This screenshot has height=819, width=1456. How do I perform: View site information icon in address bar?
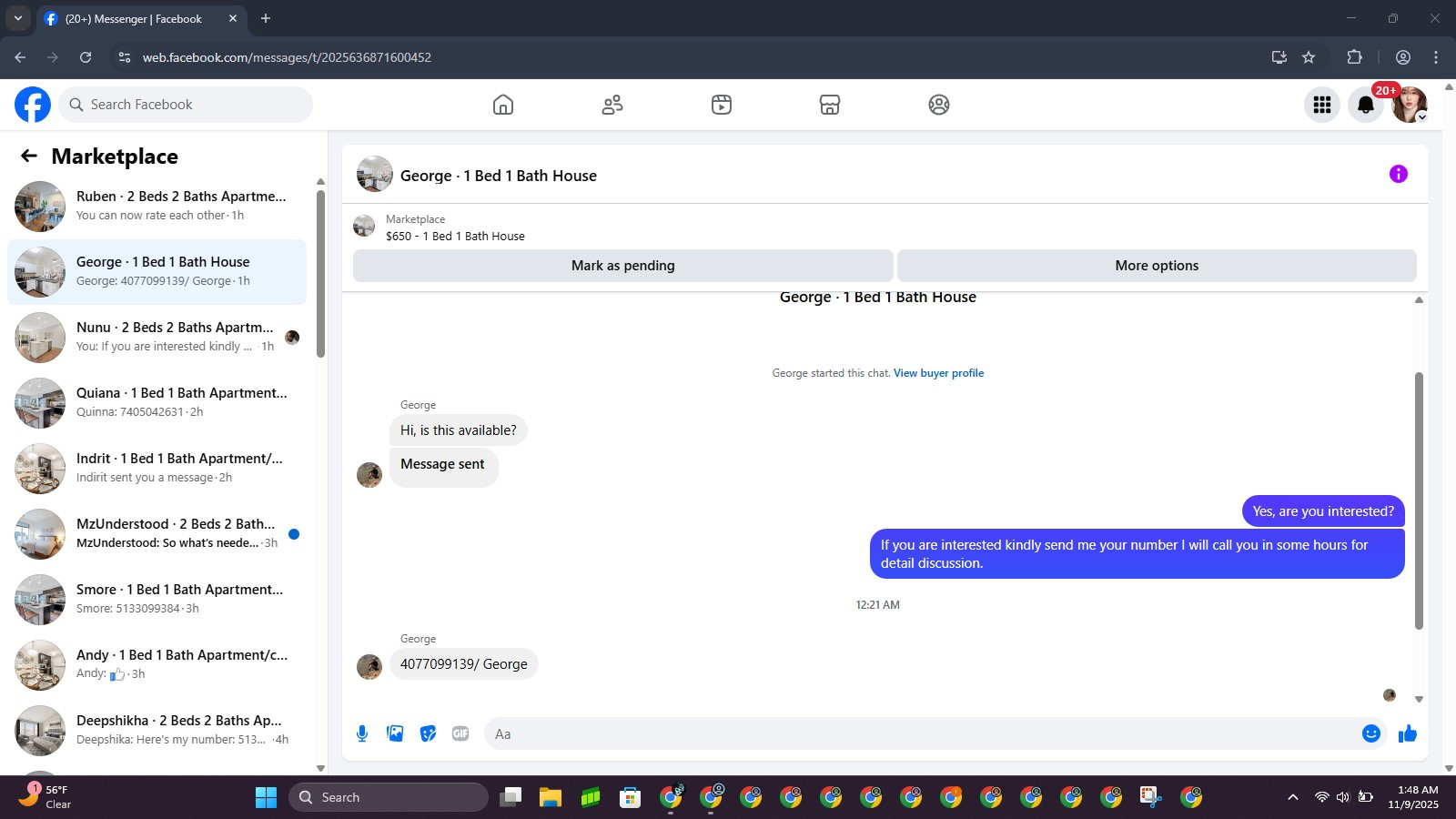pyautogui.click(x=125, y=57)
